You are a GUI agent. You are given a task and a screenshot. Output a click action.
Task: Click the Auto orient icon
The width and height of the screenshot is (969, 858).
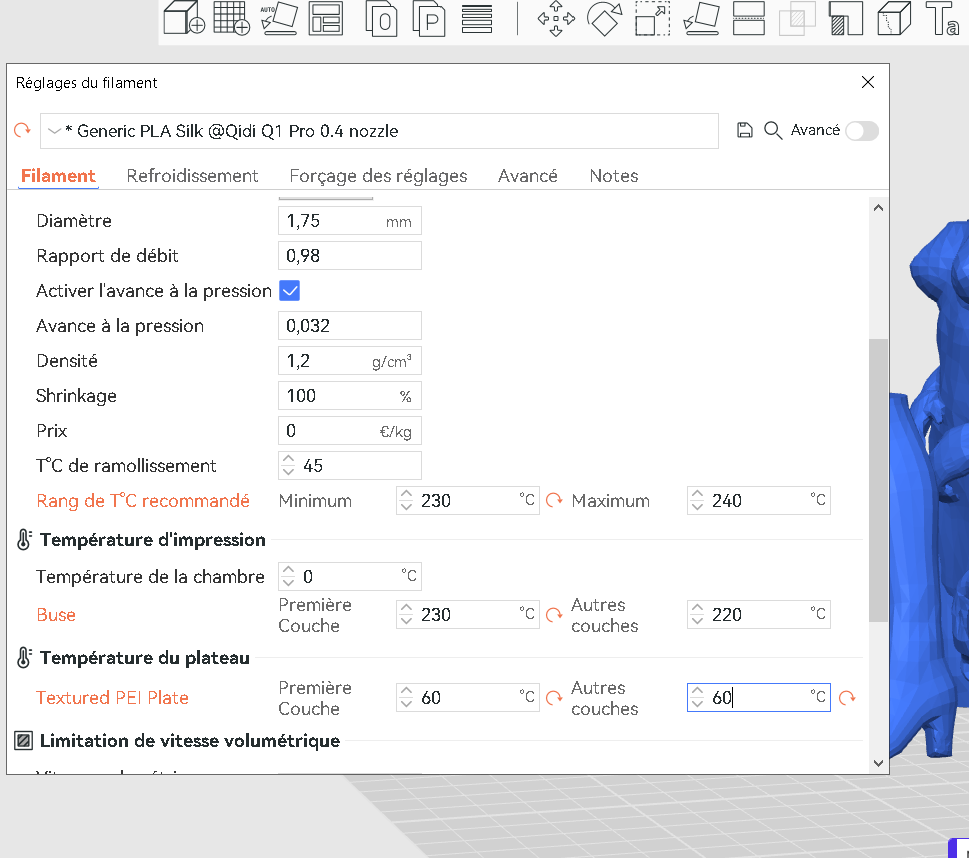click(279, 19)
